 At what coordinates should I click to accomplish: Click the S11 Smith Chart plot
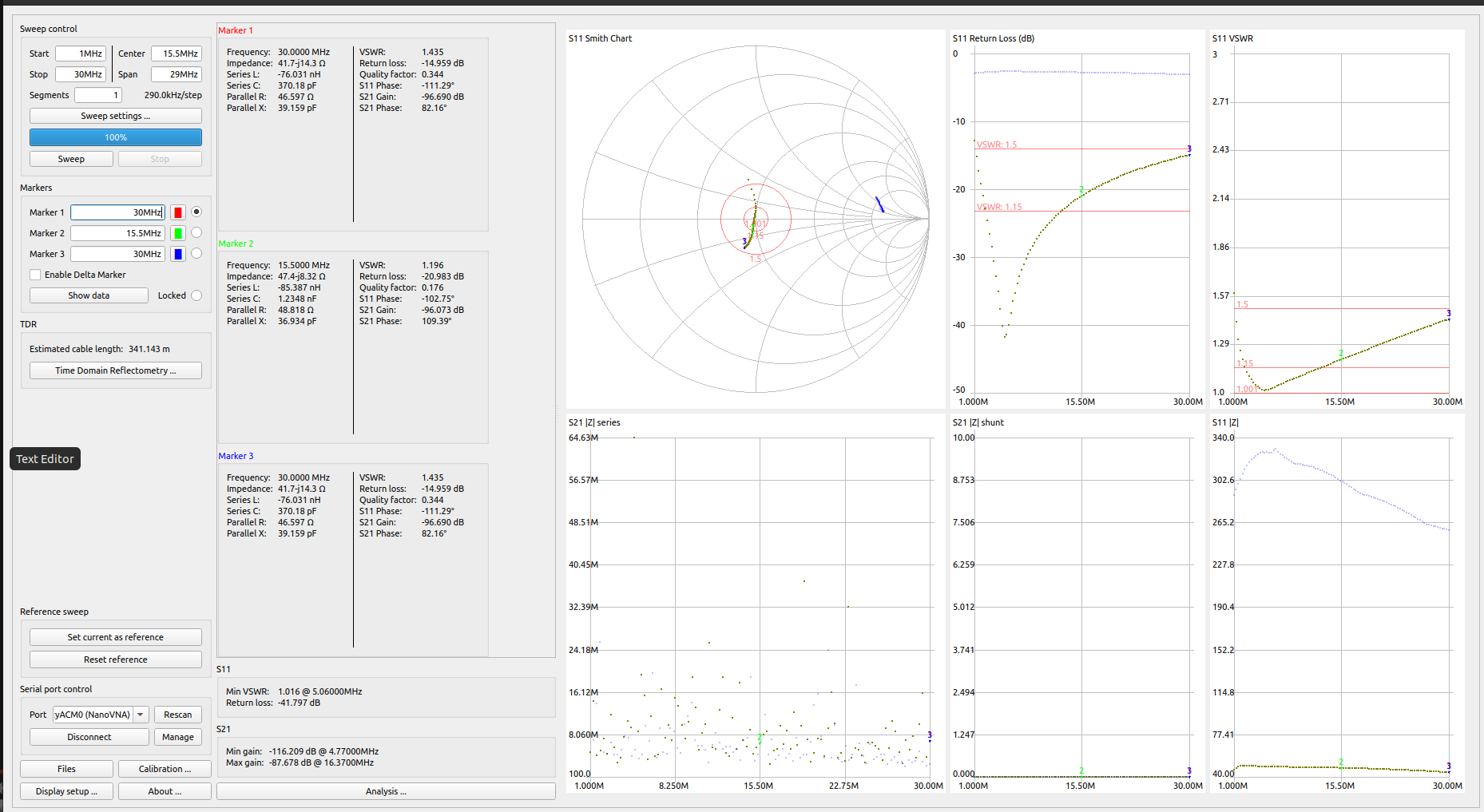click(756, 219)
